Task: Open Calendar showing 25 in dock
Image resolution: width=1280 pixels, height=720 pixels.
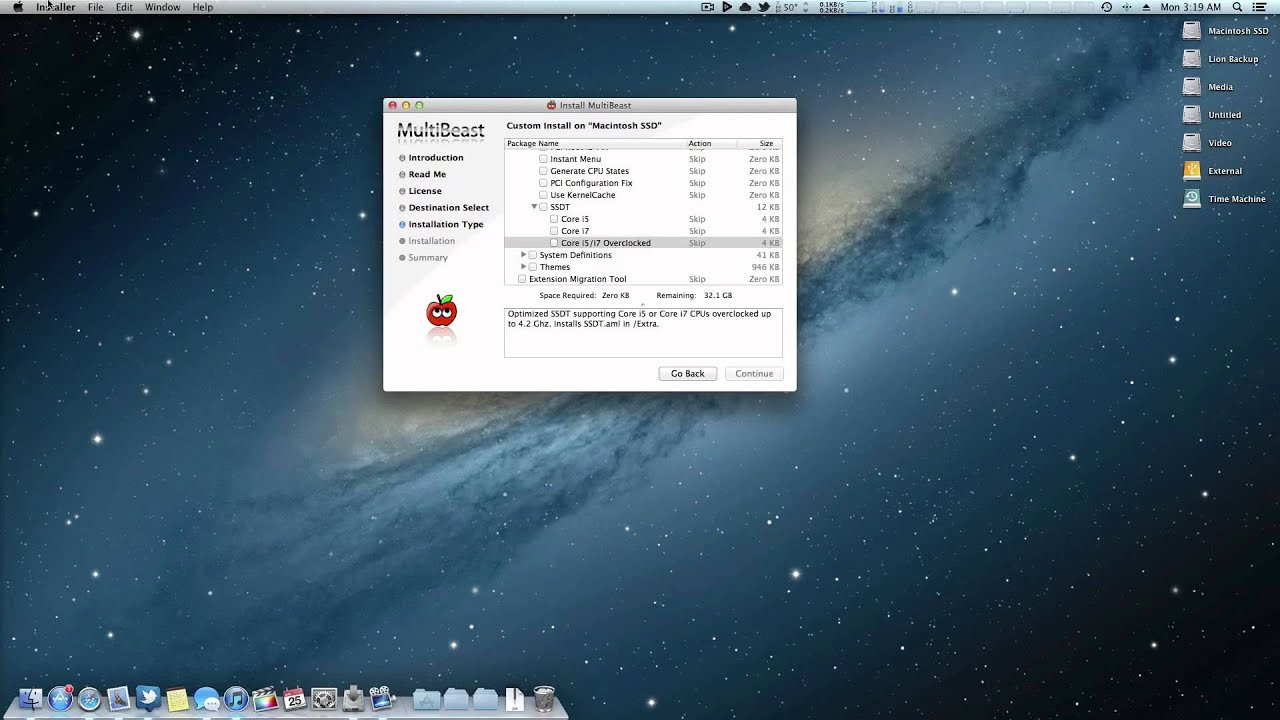Action: pos(294,698)
